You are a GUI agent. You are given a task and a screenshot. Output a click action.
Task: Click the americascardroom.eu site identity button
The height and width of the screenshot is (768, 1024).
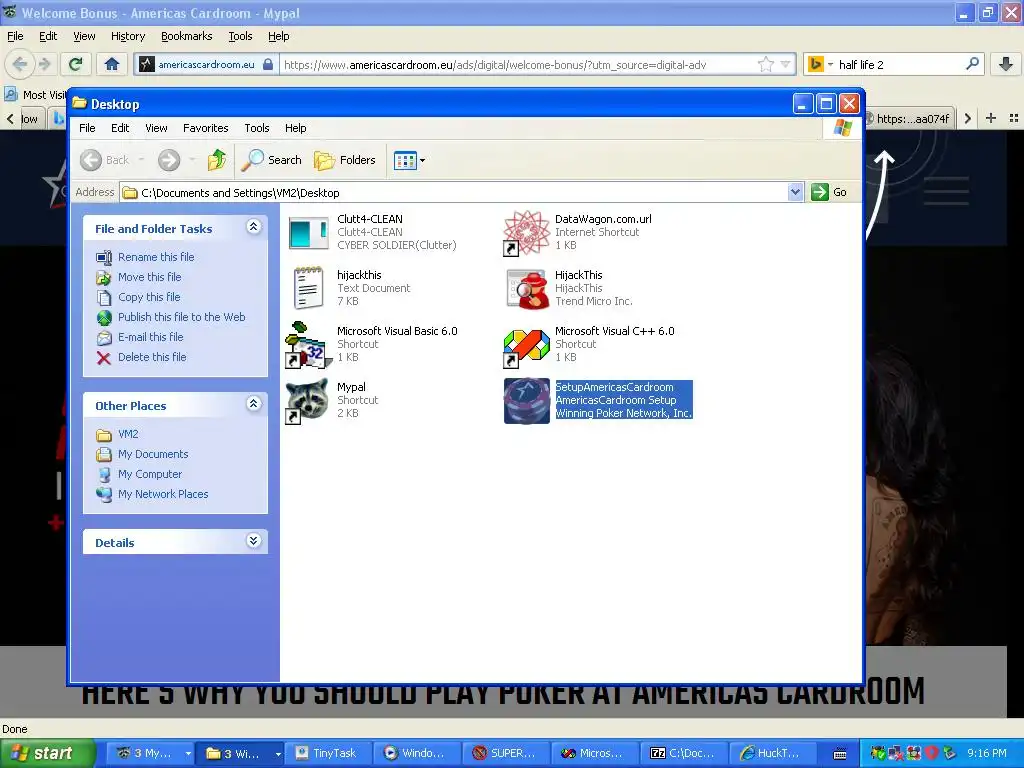pos(207,65)
